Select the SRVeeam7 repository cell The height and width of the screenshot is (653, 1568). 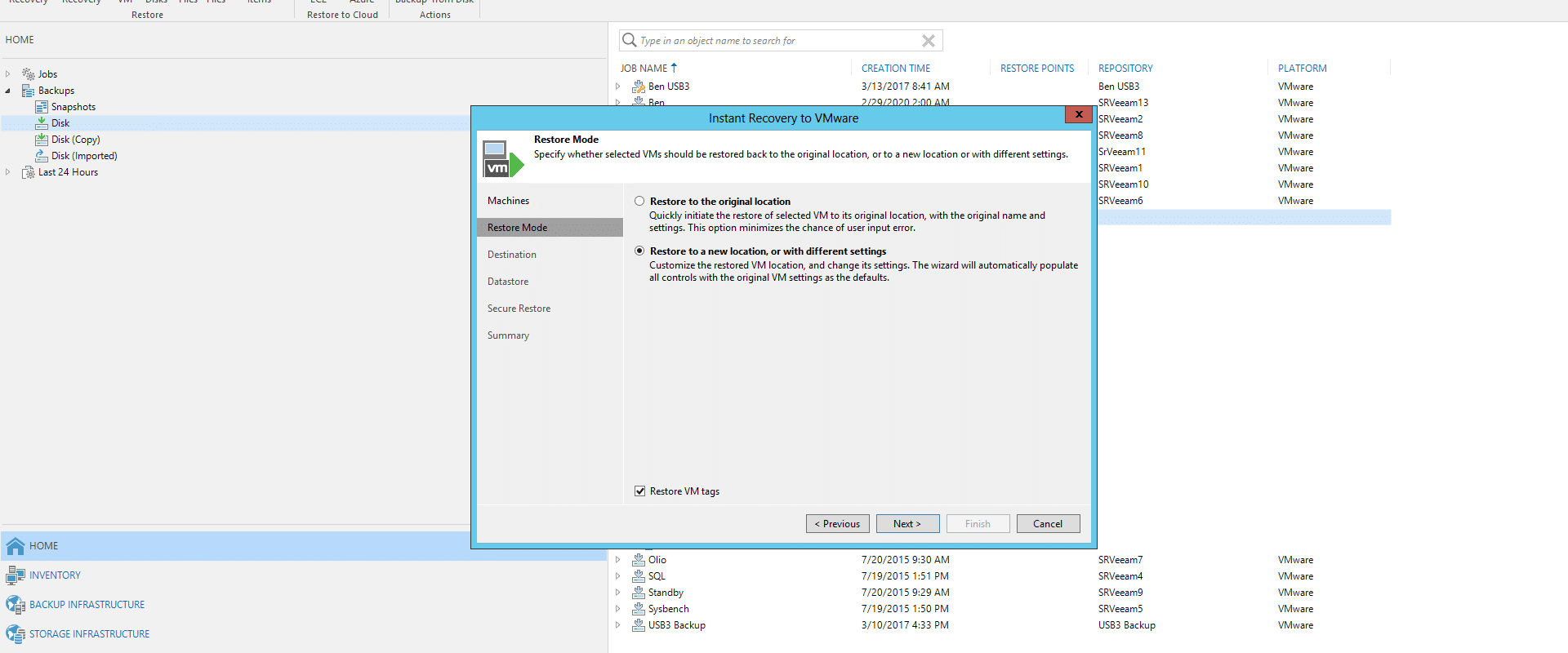[1120, 560]
